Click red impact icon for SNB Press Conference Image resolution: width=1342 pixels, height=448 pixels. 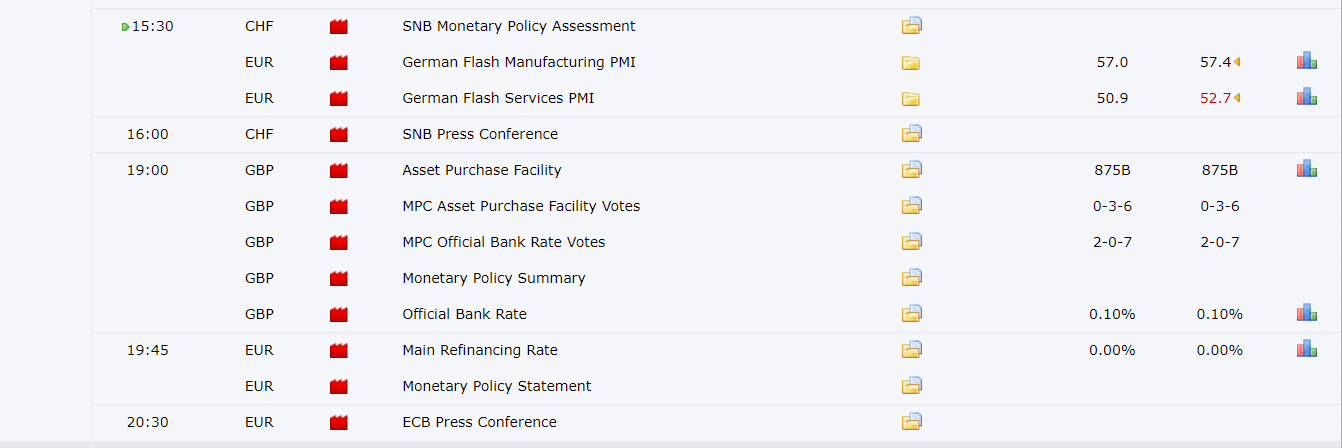click(x=339, y=134)
